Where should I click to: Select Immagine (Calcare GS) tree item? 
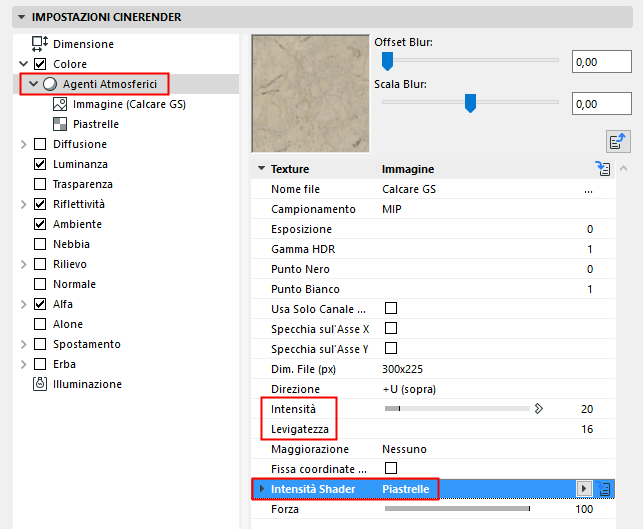(129, 104)
